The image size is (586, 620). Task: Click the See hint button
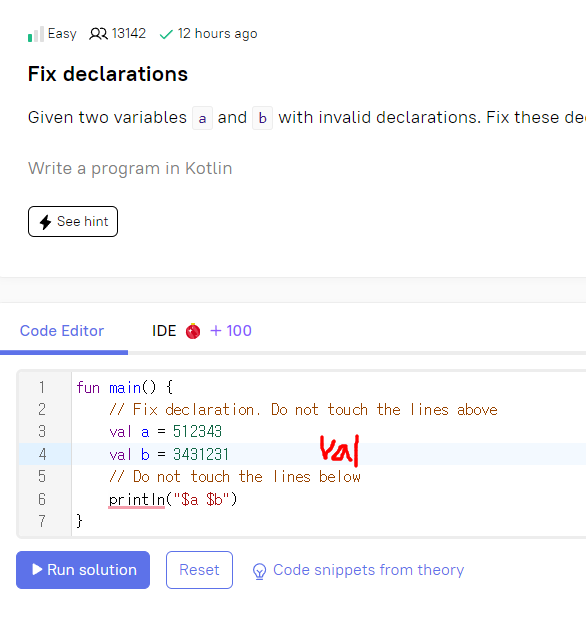coord(73,221)
